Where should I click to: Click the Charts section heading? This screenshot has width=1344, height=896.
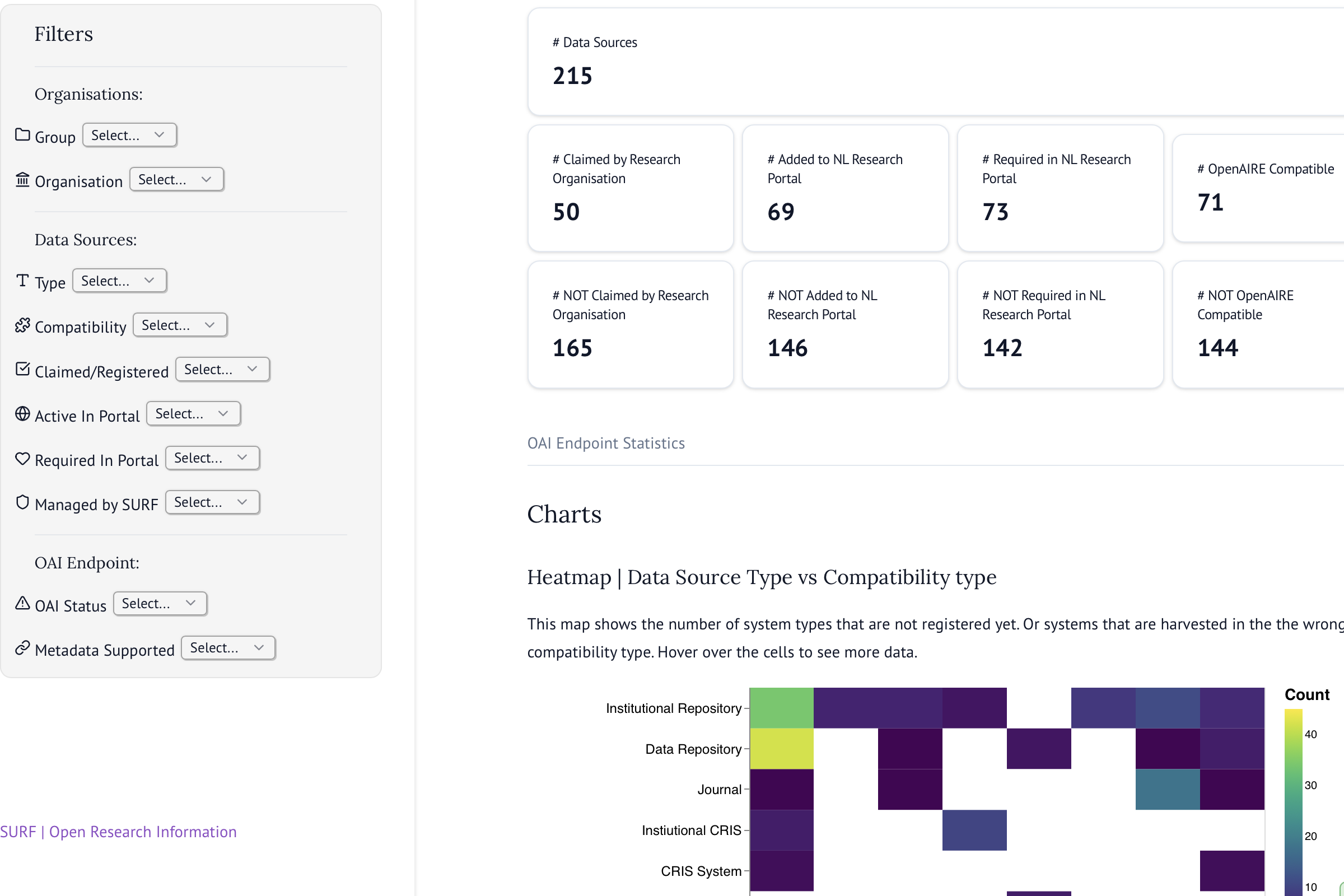tap(564, 514)
